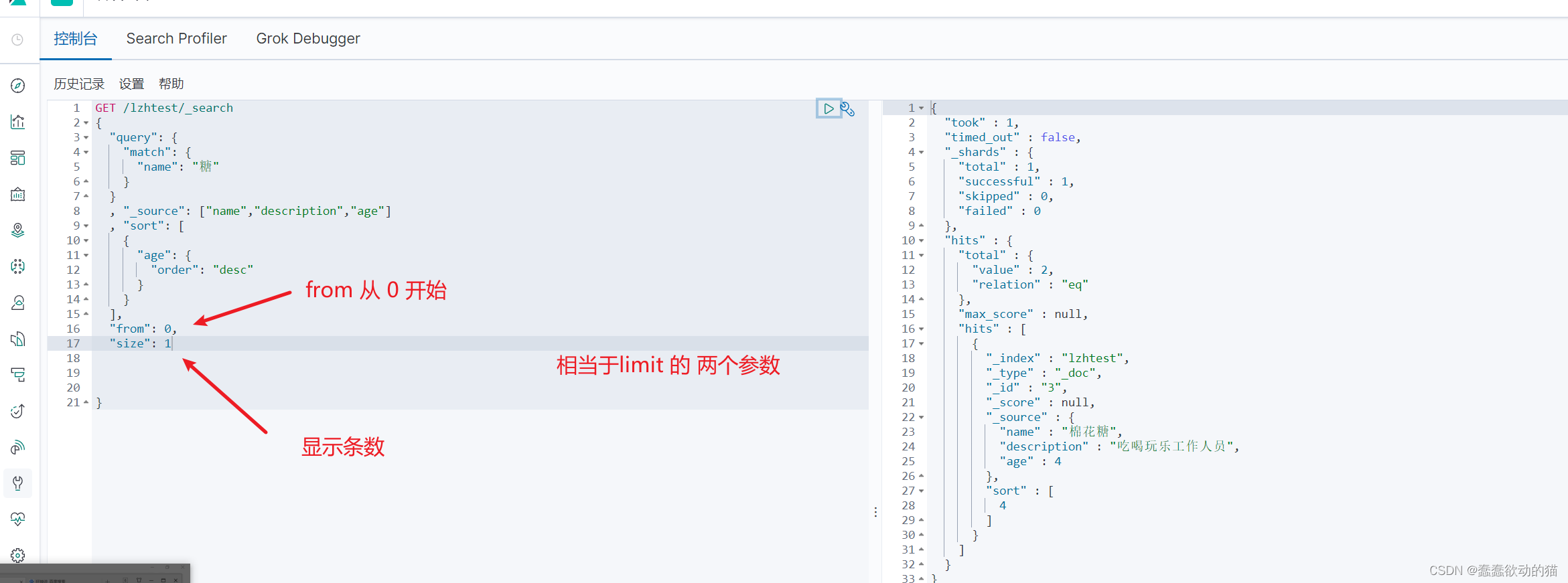This screenshot has height=583, width=1568.
Task: Click "successful" : 1 in the response
Action: point(1015,181)
